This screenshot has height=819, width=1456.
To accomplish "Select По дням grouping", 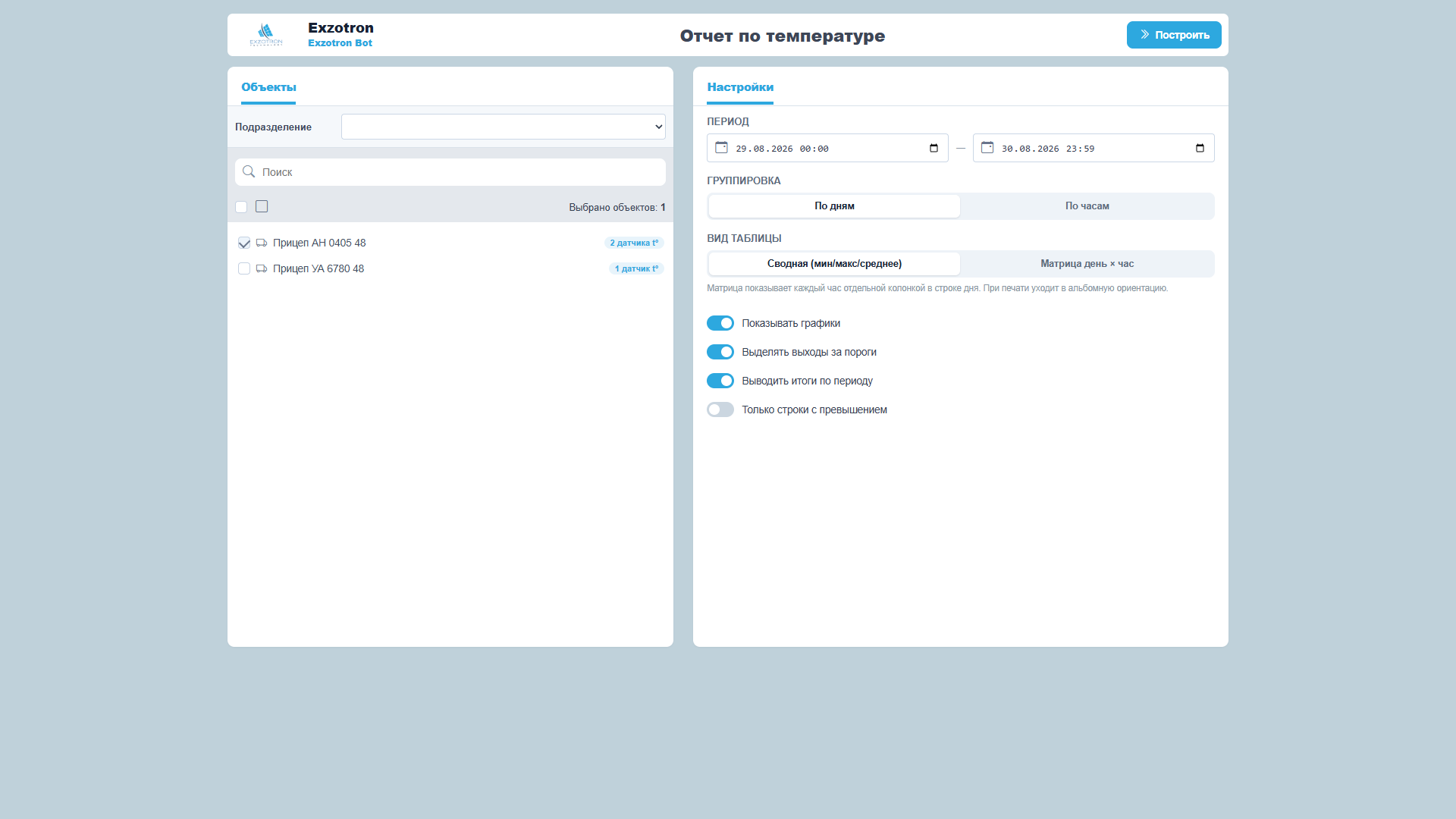I will coord(834,206).
